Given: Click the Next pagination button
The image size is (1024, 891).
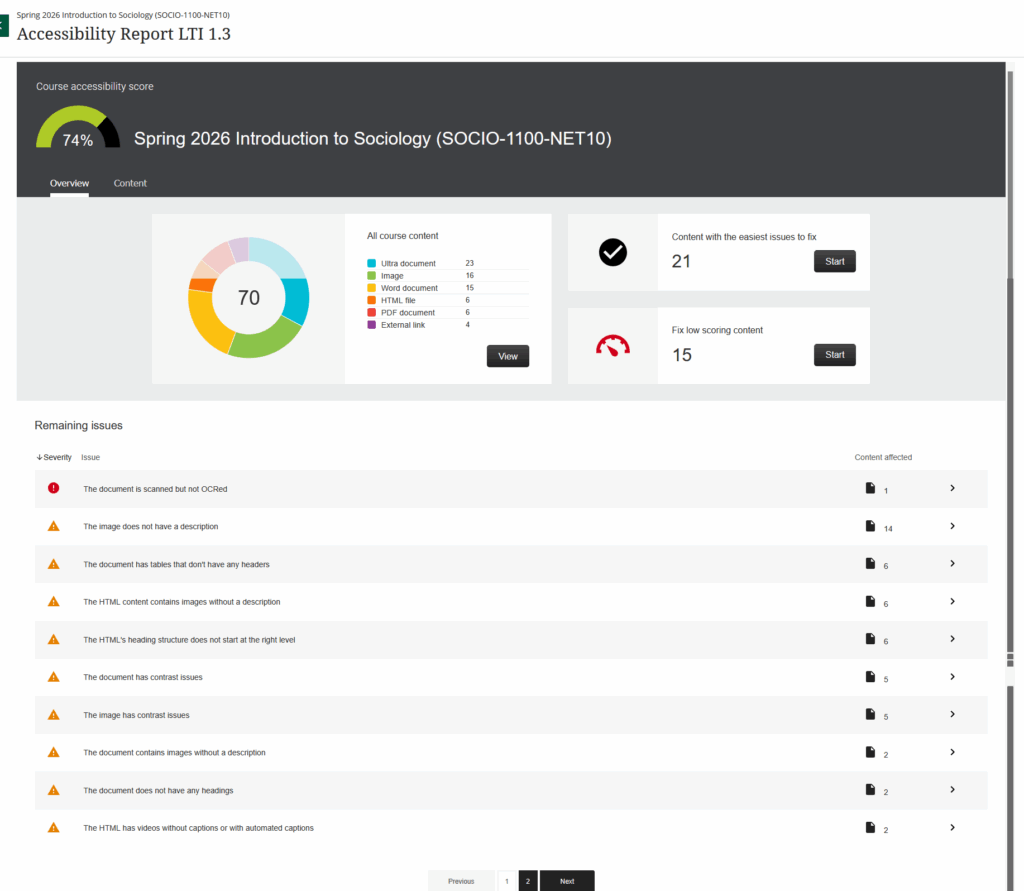Looking at the screenshot, I should pyautogui.click(x=567, y=881).
